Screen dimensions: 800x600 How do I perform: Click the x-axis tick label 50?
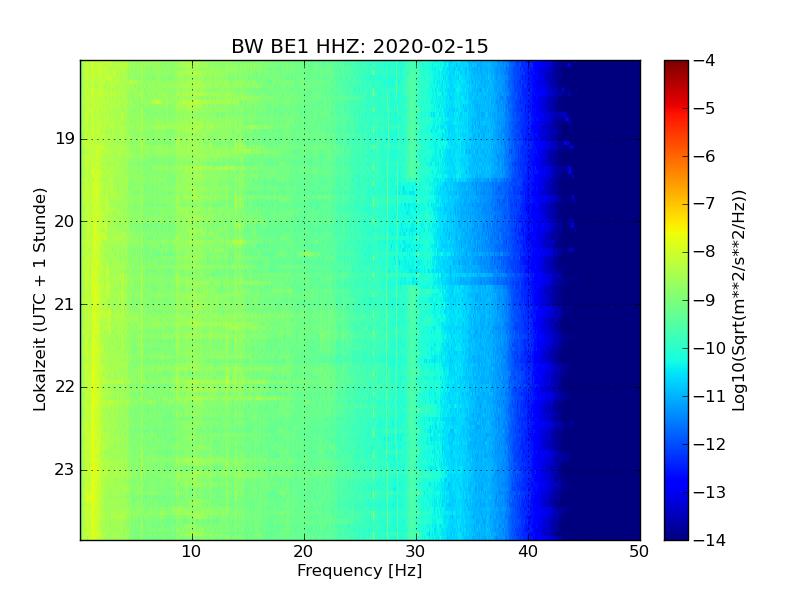pos(639,552)
